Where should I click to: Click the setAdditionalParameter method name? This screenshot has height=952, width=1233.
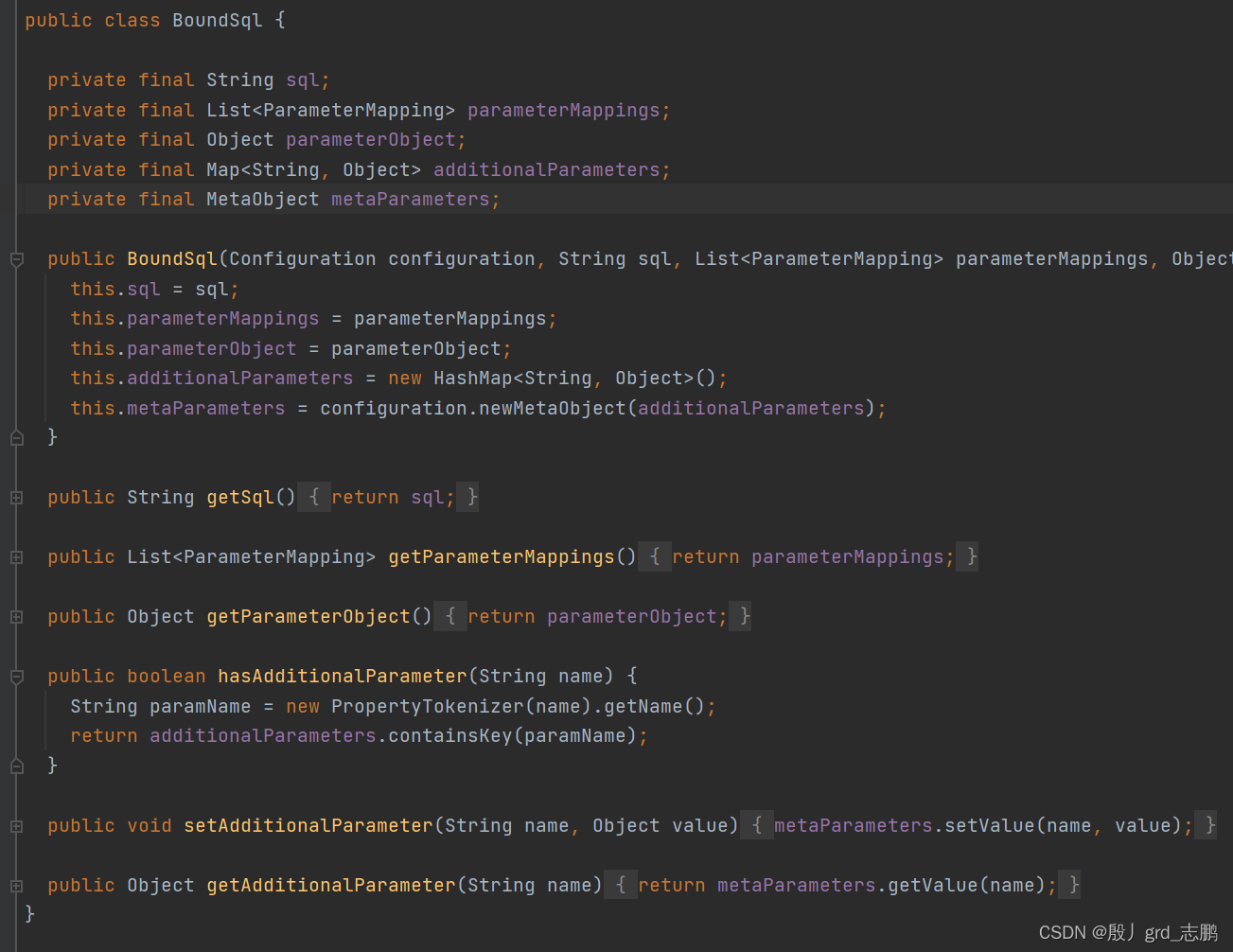pos(308,826)
